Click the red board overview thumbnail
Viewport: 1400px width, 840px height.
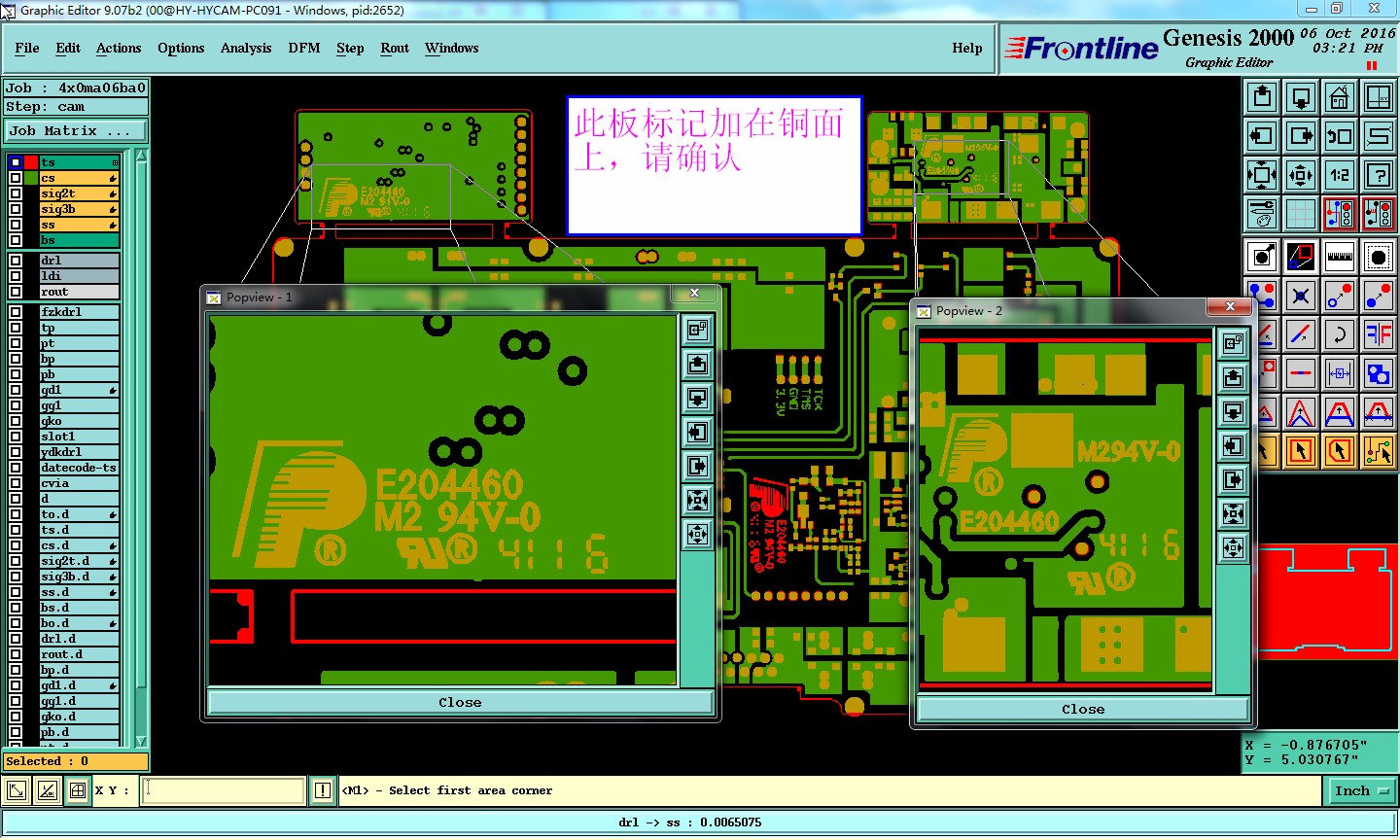[1327, 603]
